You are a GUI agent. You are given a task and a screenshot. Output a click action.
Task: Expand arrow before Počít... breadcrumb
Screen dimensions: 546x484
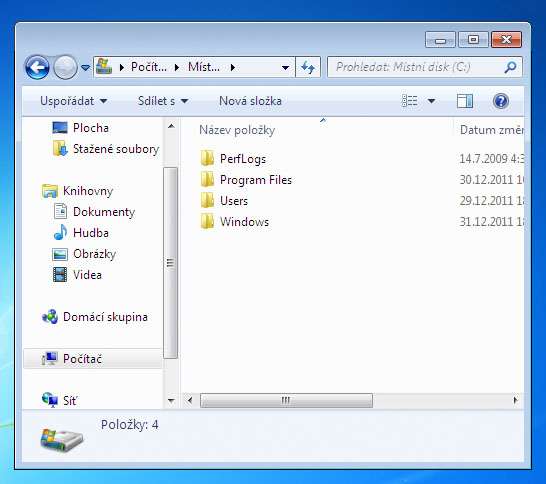(x=122, y=67)
